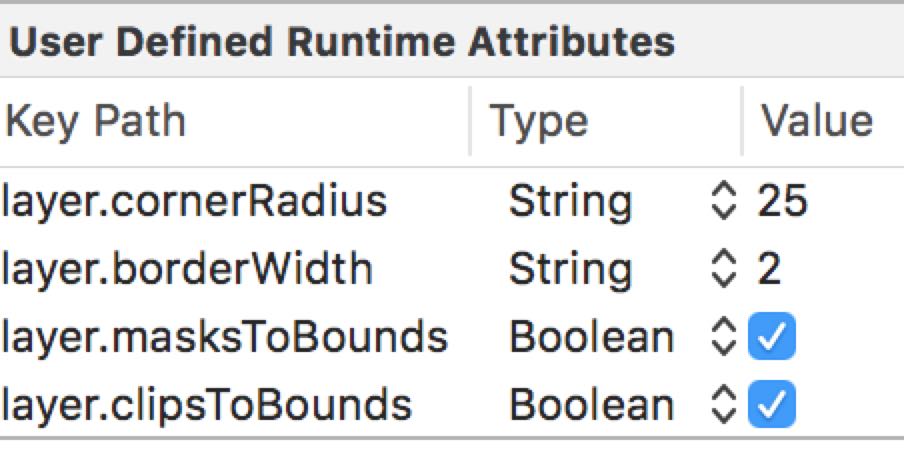This screenshot has width=904, height=452.
Task: Toggle the layer.clipsToBounds value checkbox
Action: 772,404
